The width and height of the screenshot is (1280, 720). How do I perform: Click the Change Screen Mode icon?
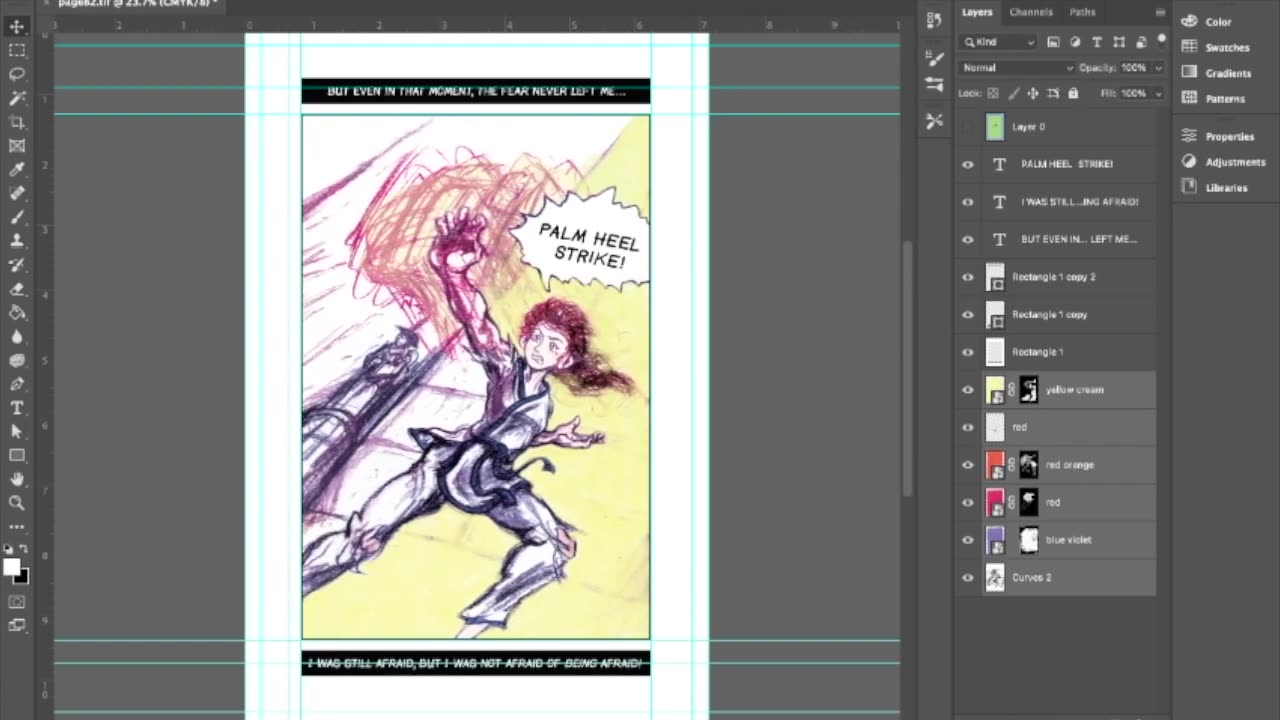[x=17, y=626]
